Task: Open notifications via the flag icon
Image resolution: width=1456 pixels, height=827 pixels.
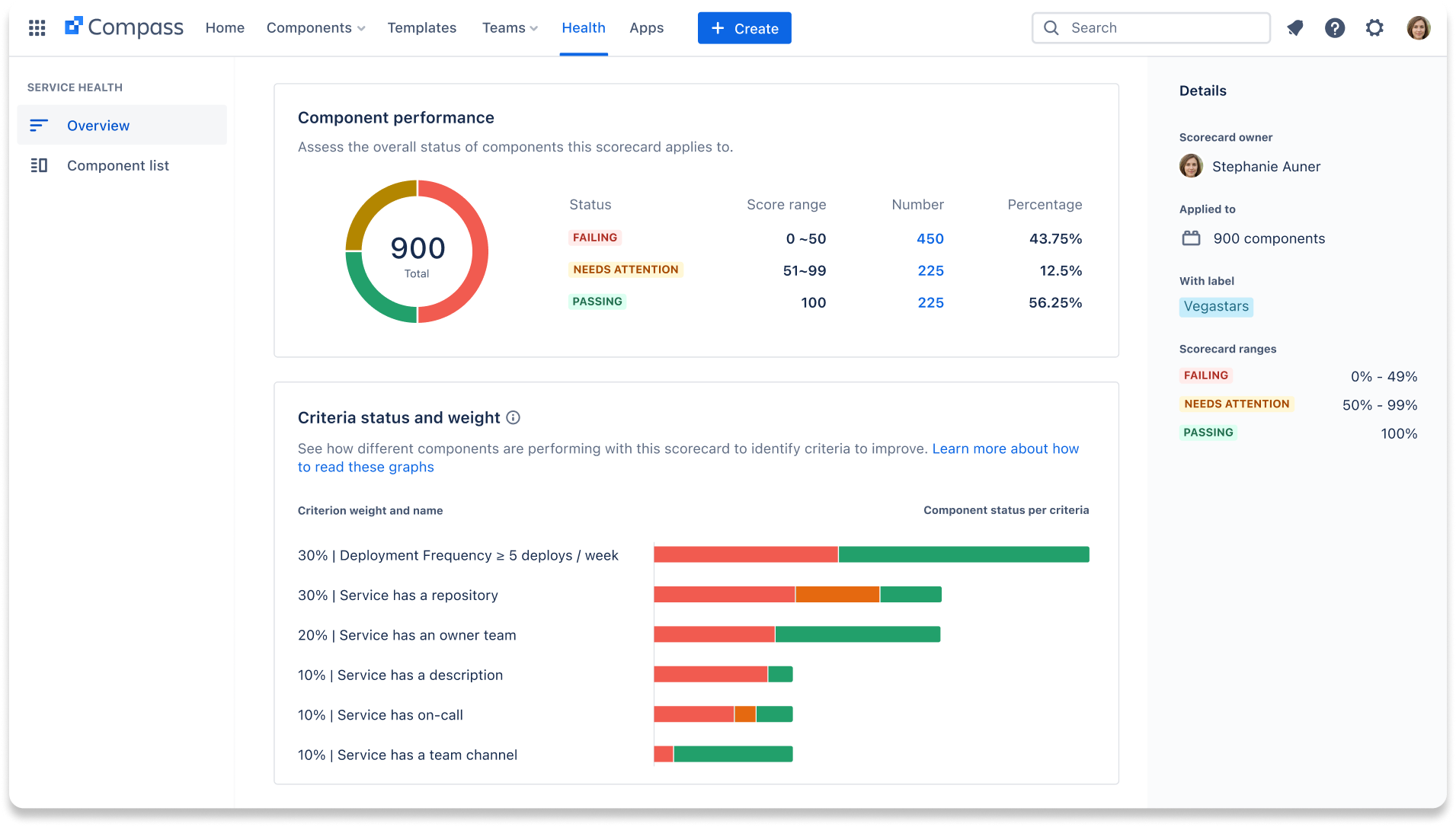Action: 1295,27
